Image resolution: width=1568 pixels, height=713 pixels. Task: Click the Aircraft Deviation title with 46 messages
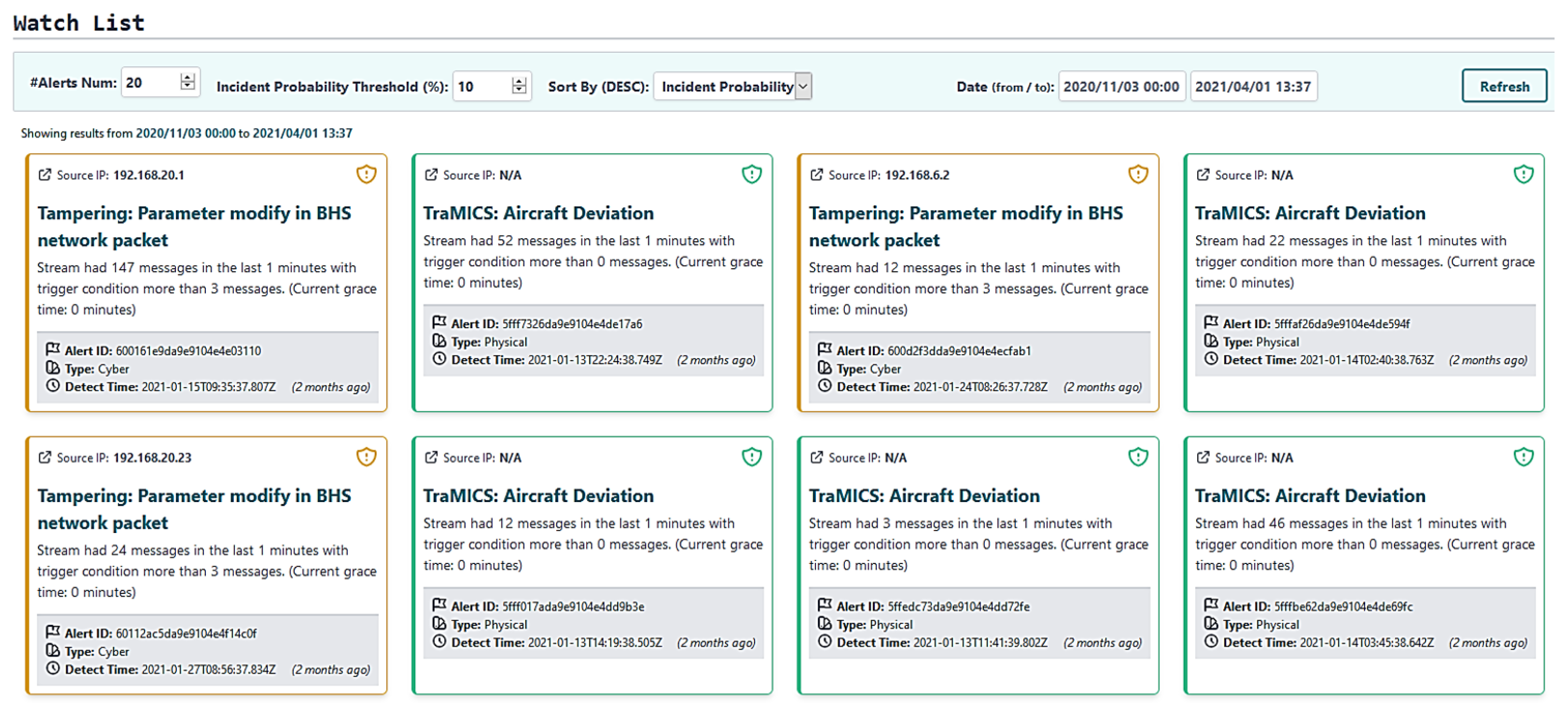(x=1309, y=496)
